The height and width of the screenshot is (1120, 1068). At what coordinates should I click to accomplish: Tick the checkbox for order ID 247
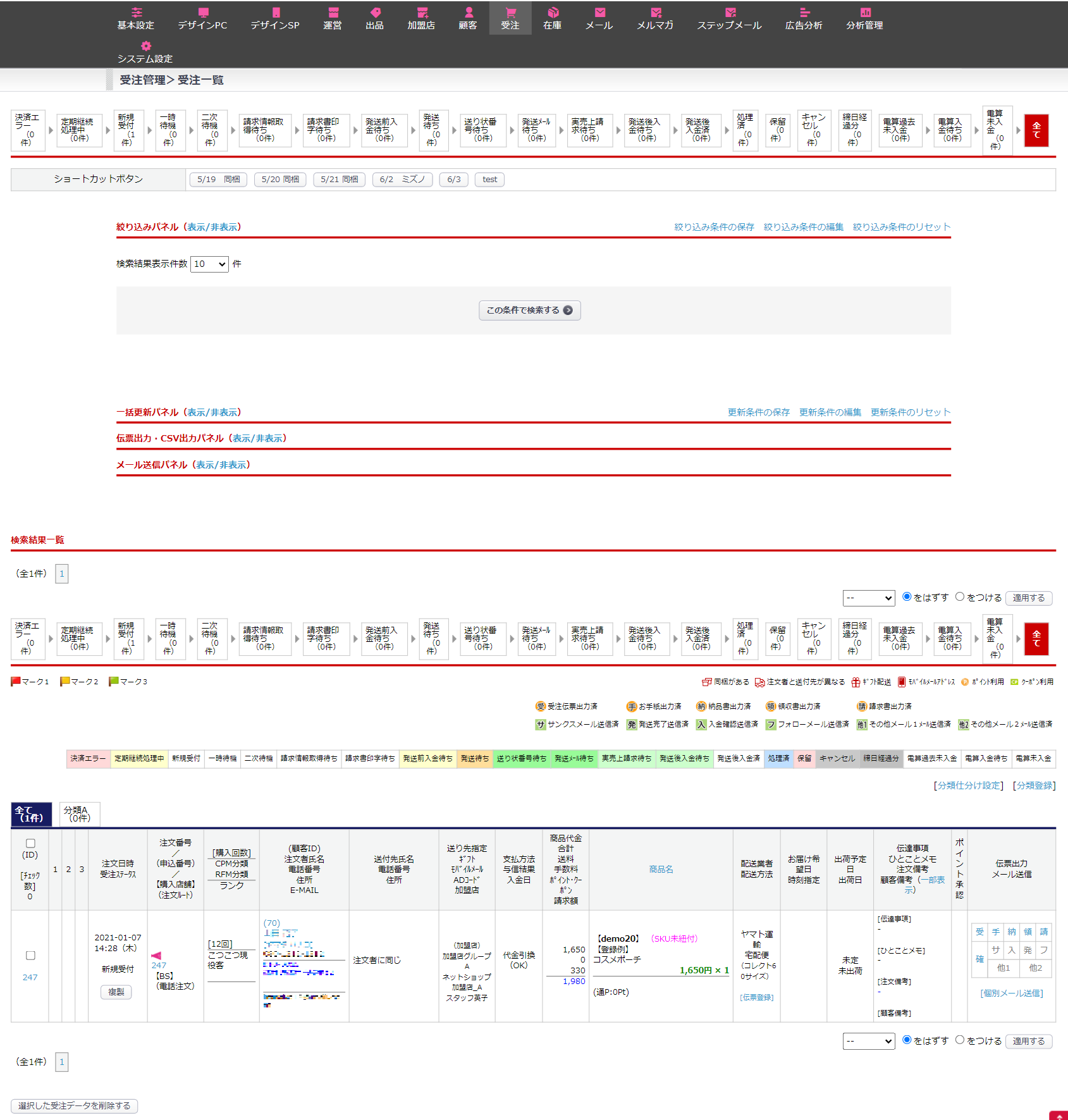click(30, 956)
